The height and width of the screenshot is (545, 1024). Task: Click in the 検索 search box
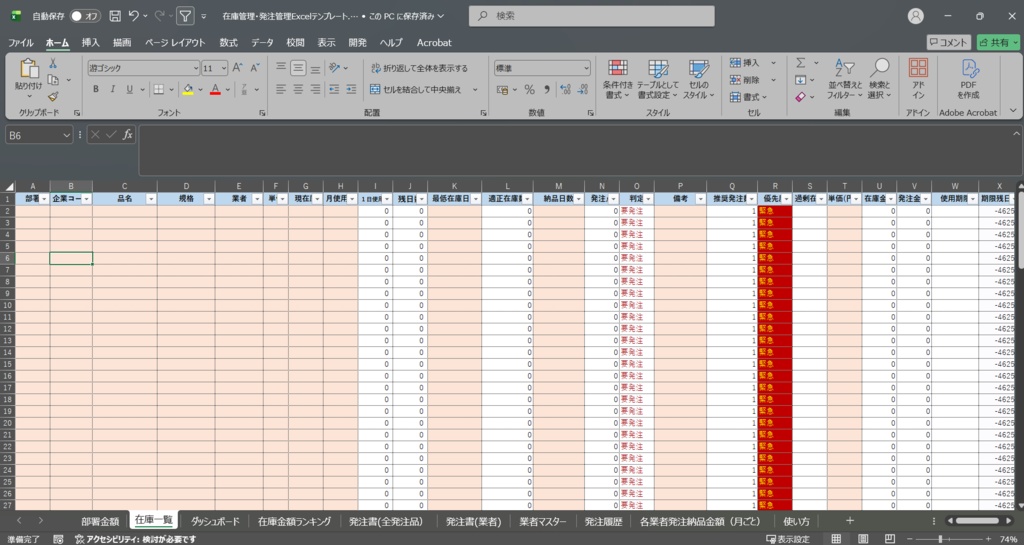click(x=592, y=16)
